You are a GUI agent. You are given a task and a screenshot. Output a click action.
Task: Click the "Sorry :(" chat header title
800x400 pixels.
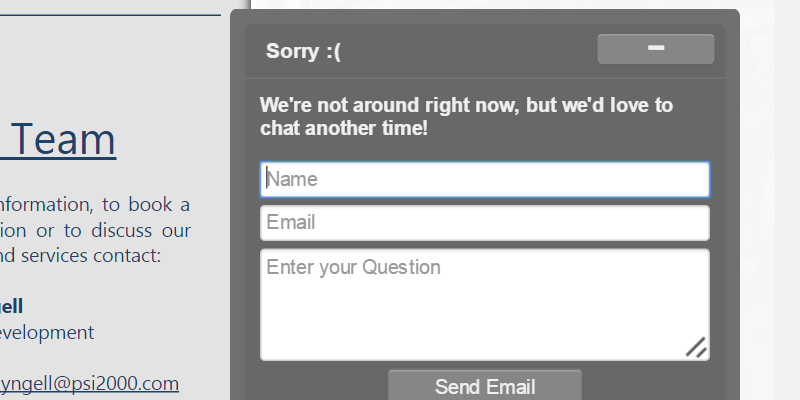pos(304,52)
